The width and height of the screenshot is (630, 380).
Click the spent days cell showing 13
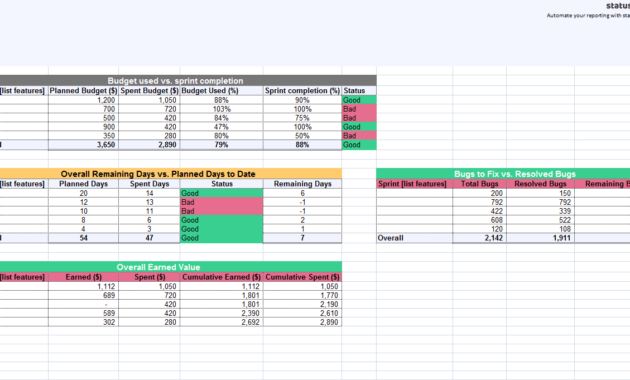[149, 202]
